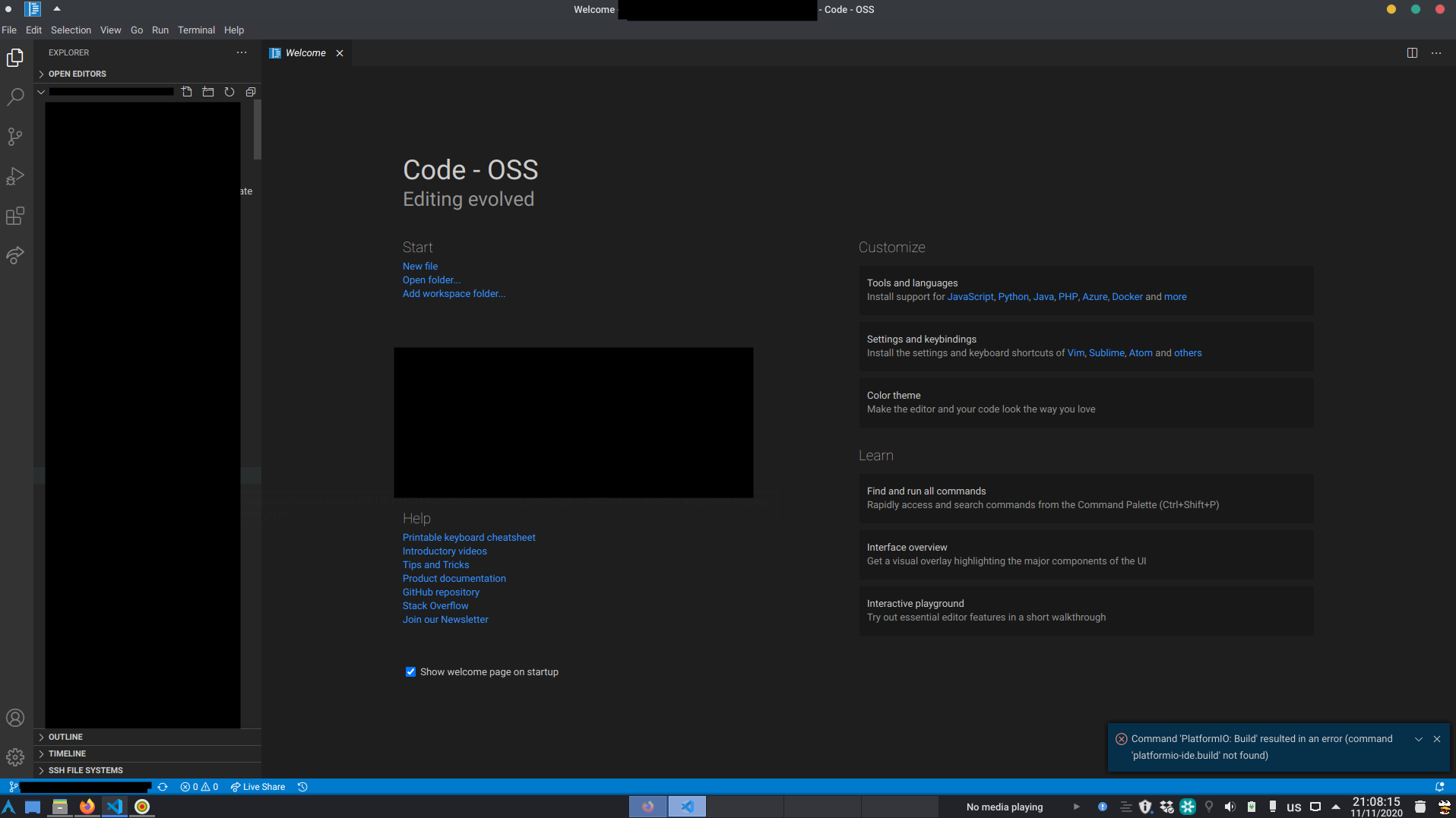
Task: Collapse all folders in the explorer
Action: 252,91
